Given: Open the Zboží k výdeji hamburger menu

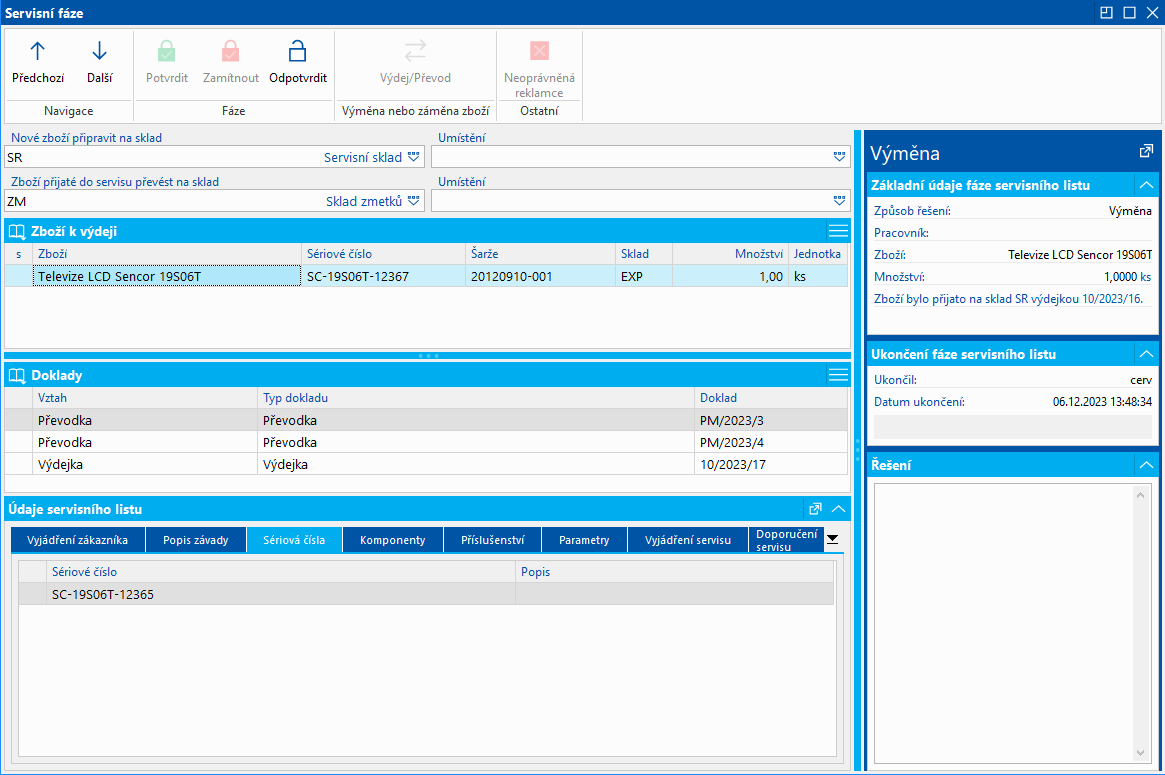Looking at the screenshot, I should coord(838,231).
